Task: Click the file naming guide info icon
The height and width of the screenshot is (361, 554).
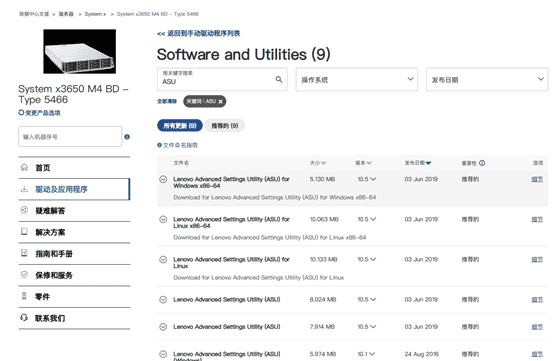Action: [x=159, y=145]
